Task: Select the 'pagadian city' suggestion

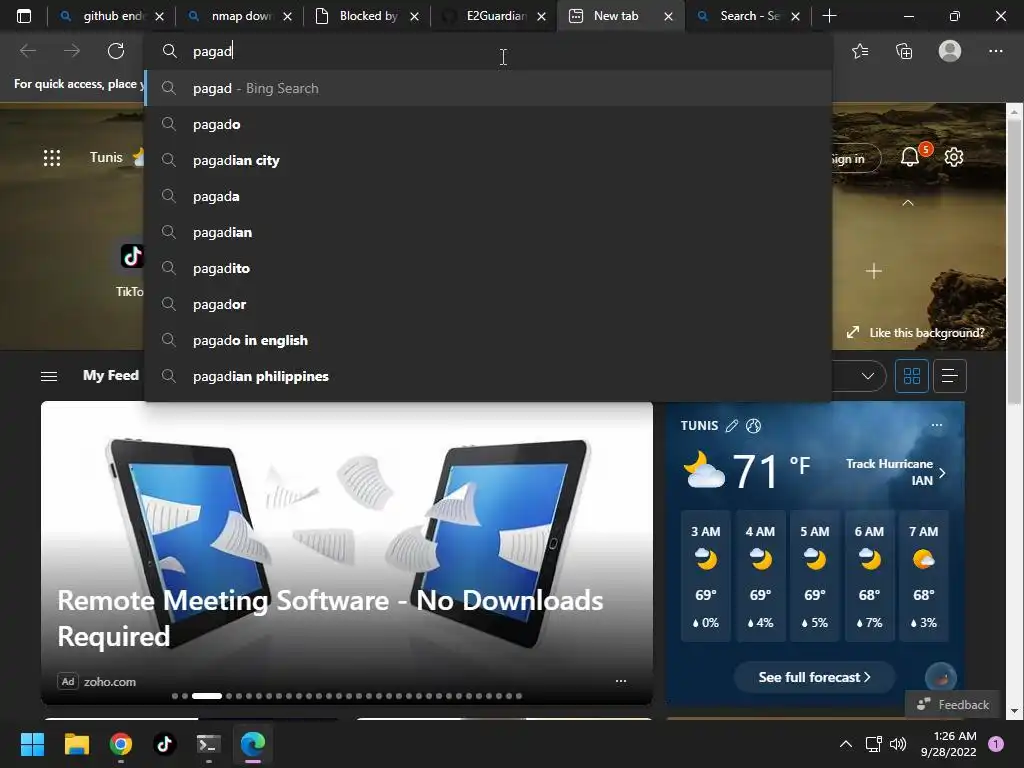Action: pyautogui.click(x=488, y=160)
